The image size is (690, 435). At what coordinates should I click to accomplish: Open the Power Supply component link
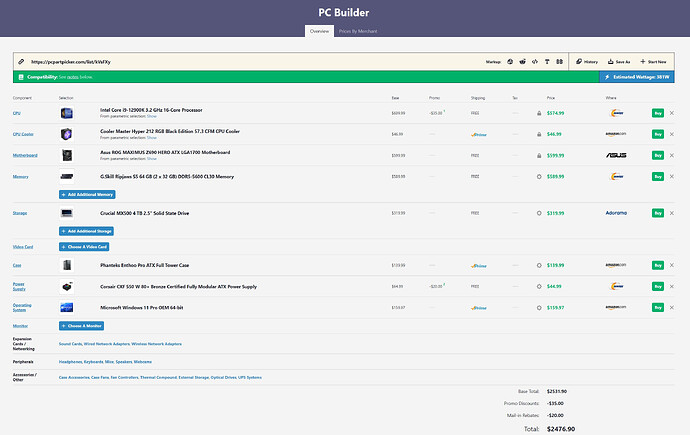click(x=19, y=286)
